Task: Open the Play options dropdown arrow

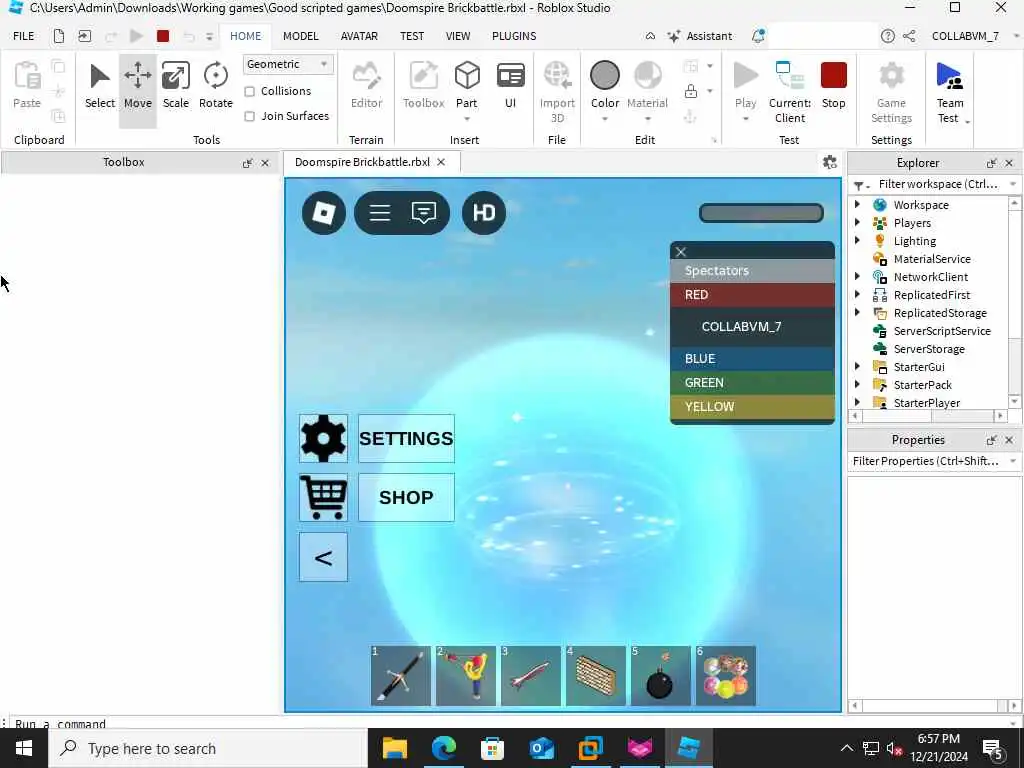Action: click(x=745, y=119)
